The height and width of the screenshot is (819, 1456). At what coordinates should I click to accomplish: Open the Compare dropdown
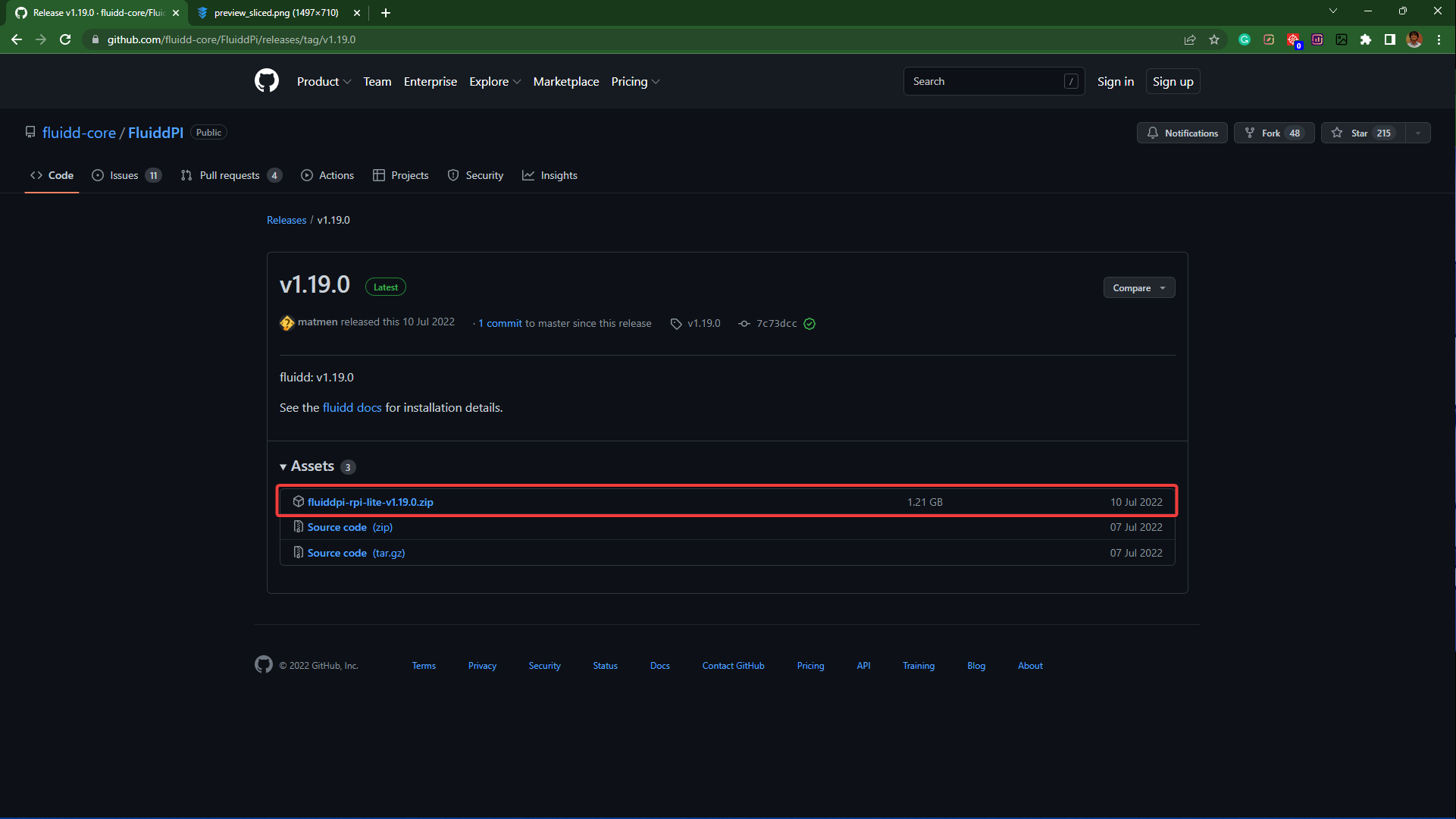[x=1138, y=288]
